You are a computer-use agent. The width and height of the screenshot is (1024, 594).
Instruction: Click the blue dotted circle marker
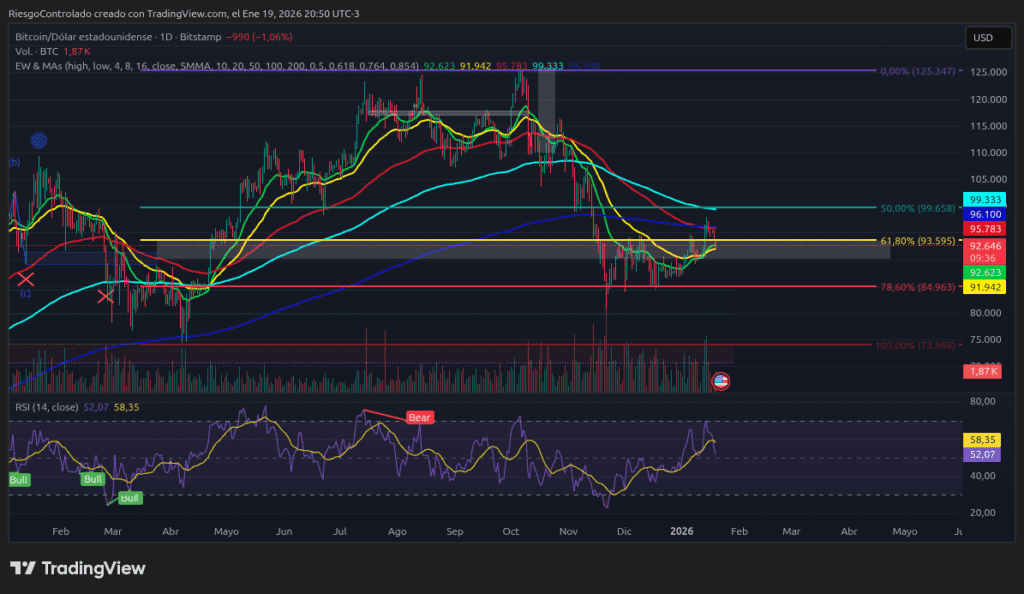click(38, 142)
